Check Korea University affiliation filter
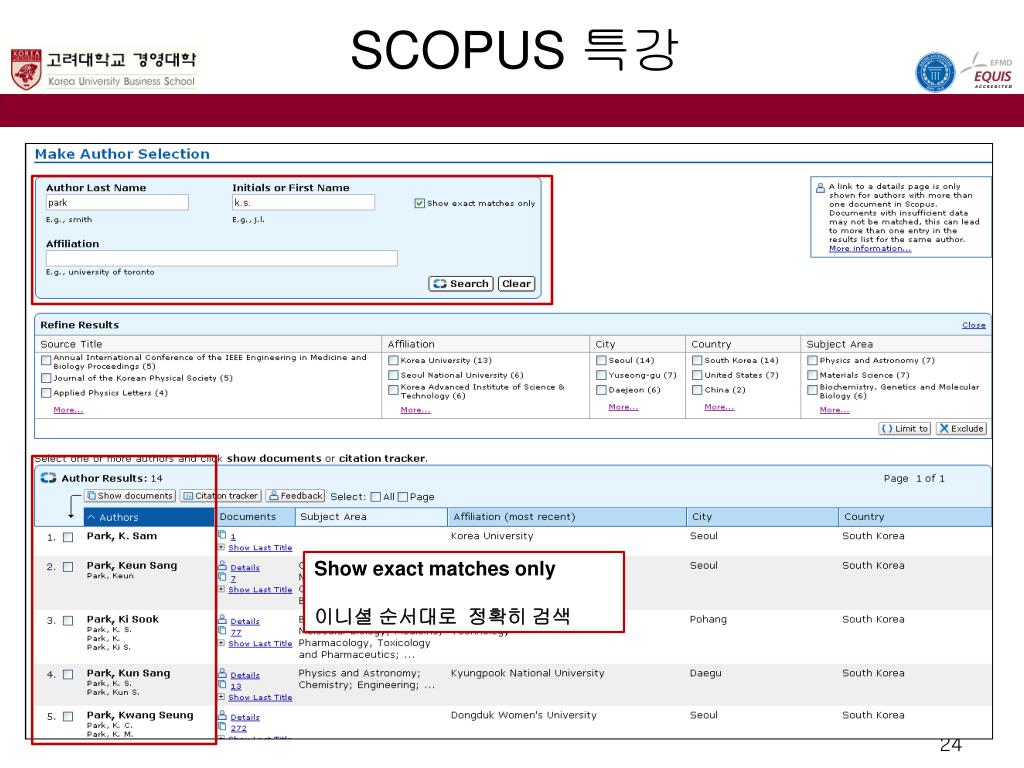1024x768 pixels. click(393, 360)
